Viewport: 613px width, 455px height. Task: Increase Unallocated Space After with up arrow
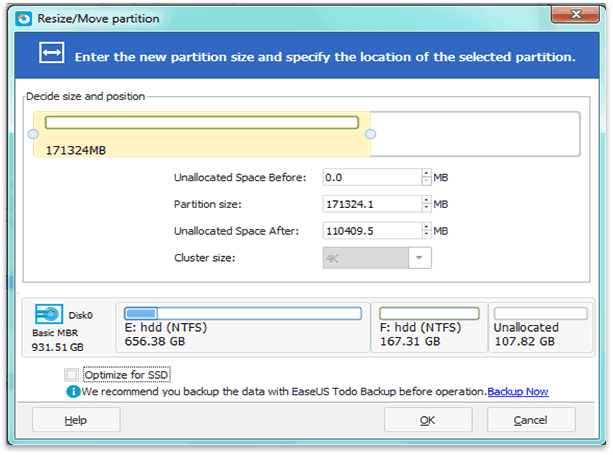tap(427, 227)
